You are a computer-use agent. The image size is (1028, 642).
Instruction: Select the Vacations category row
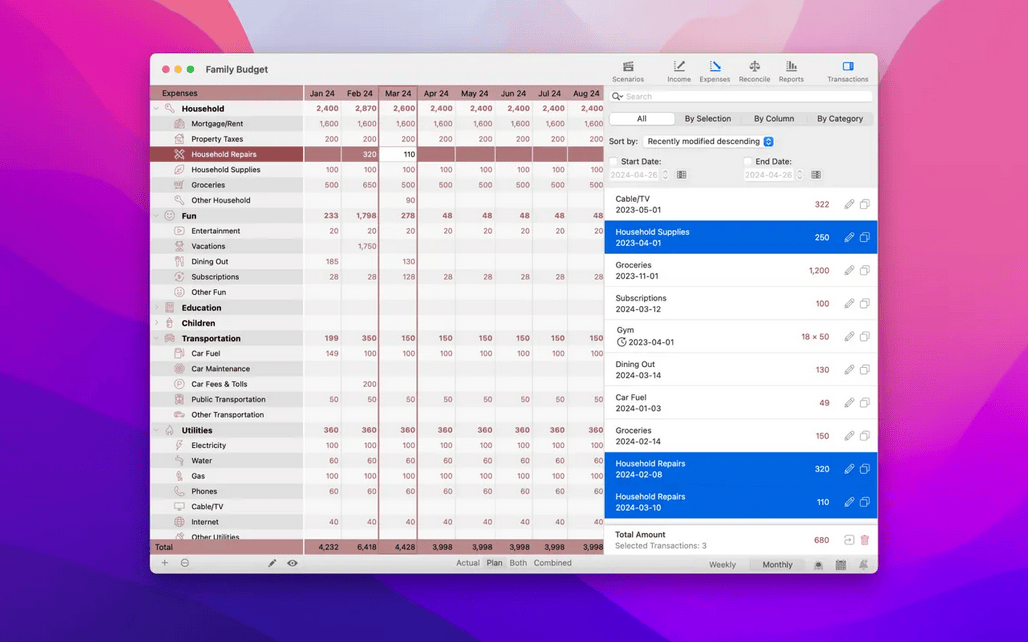pos(227,246)
